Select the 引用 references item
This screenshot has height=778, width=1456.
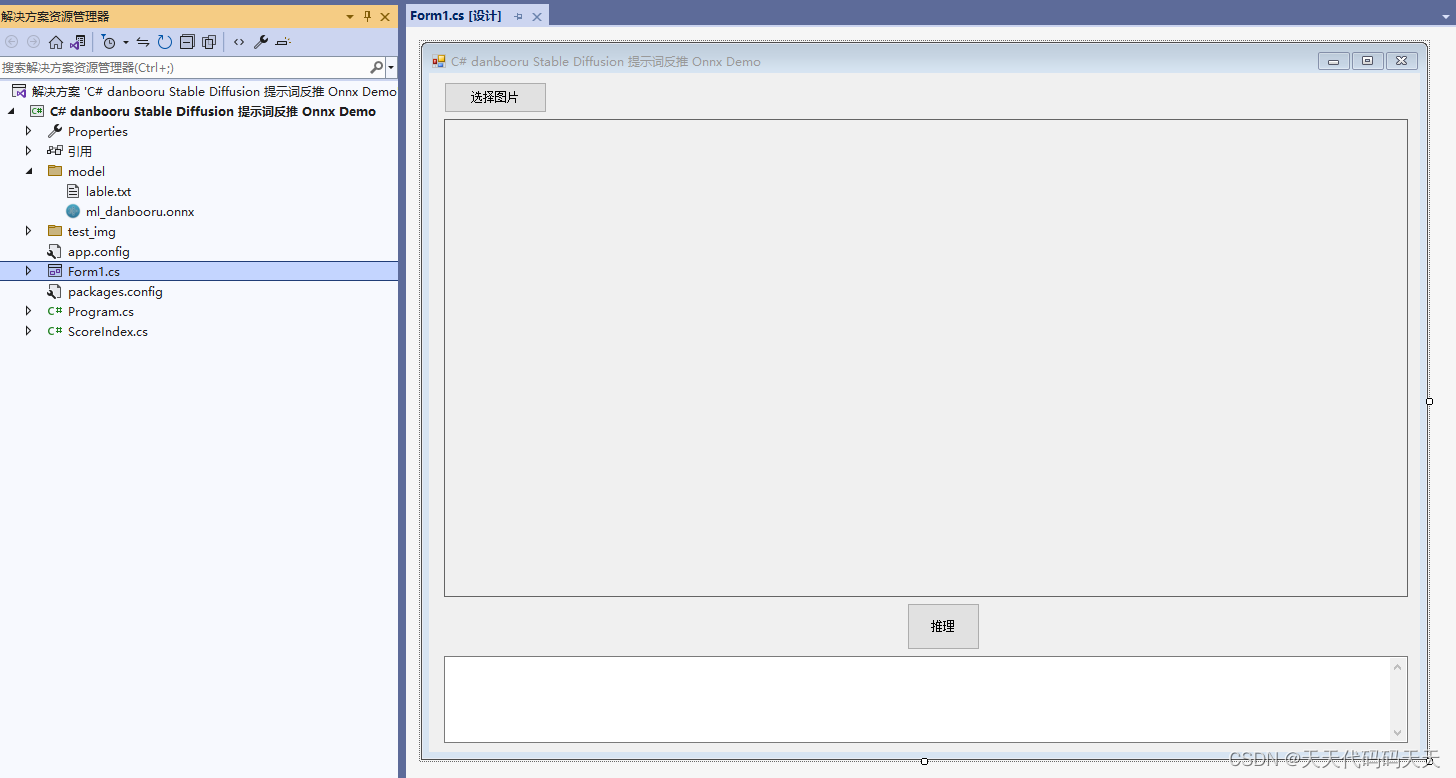click(x=80, y=151)
